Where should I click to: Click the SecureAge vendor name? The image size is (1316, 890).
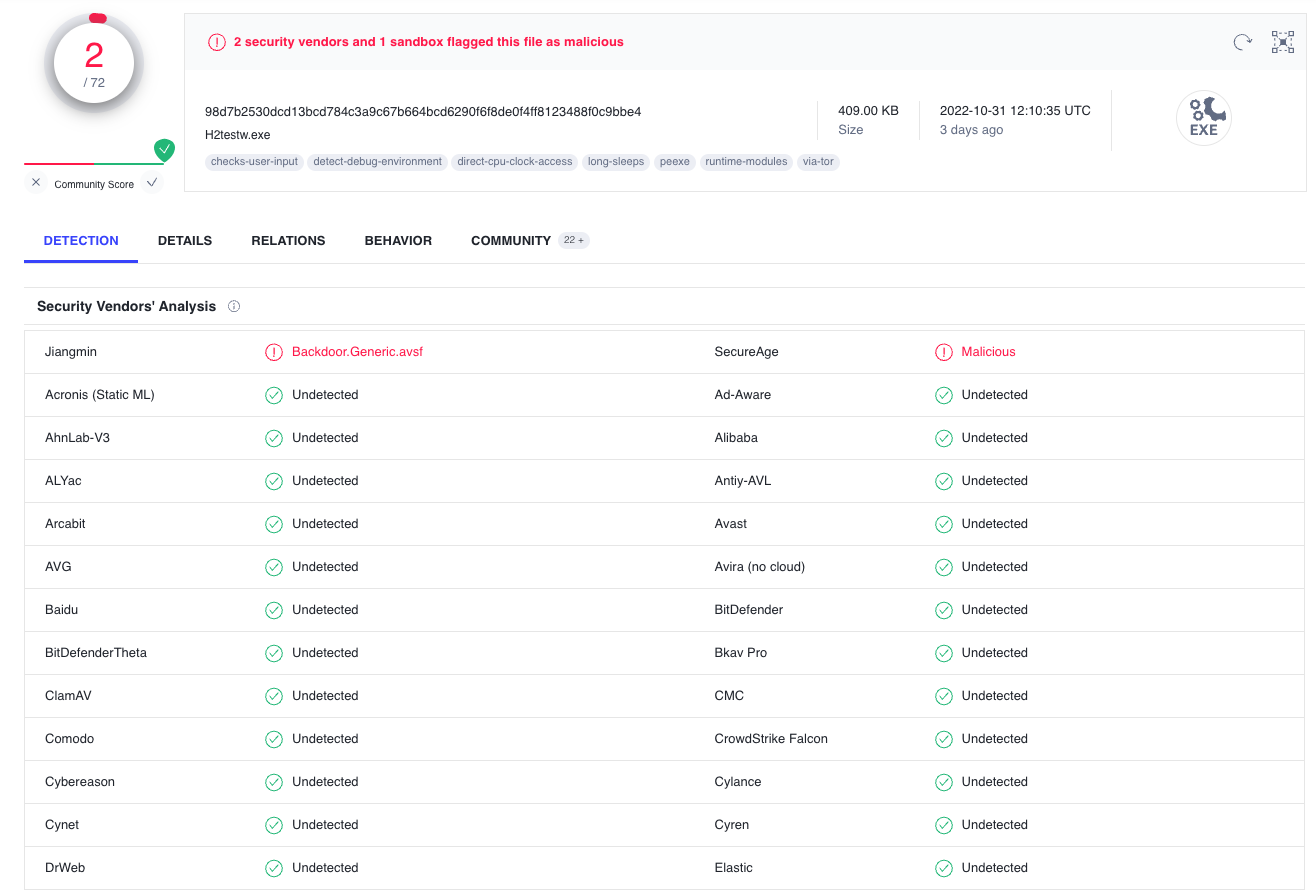[746, 352]
